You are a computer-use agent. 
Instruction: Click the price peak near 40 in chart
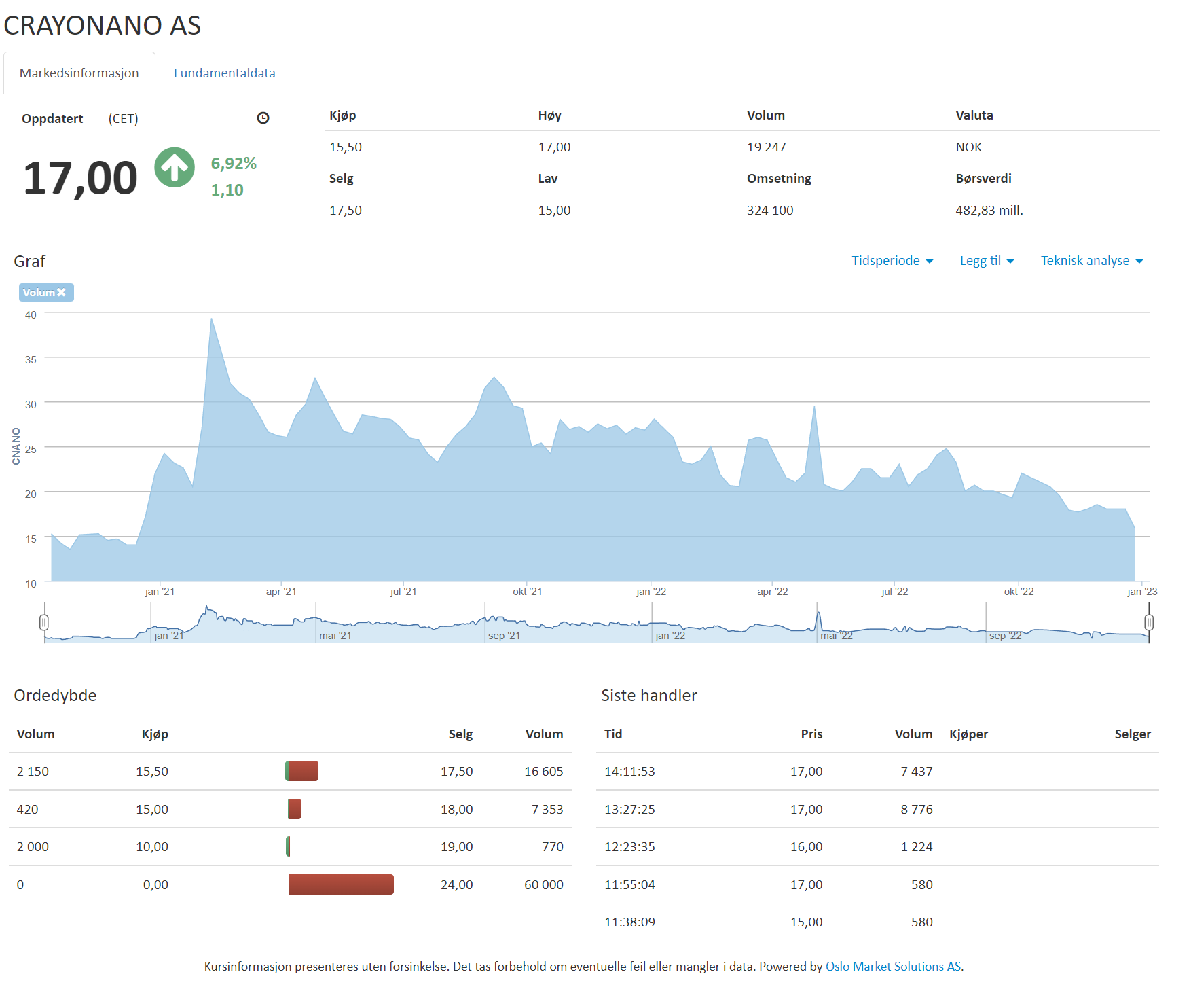coord(212,319)
